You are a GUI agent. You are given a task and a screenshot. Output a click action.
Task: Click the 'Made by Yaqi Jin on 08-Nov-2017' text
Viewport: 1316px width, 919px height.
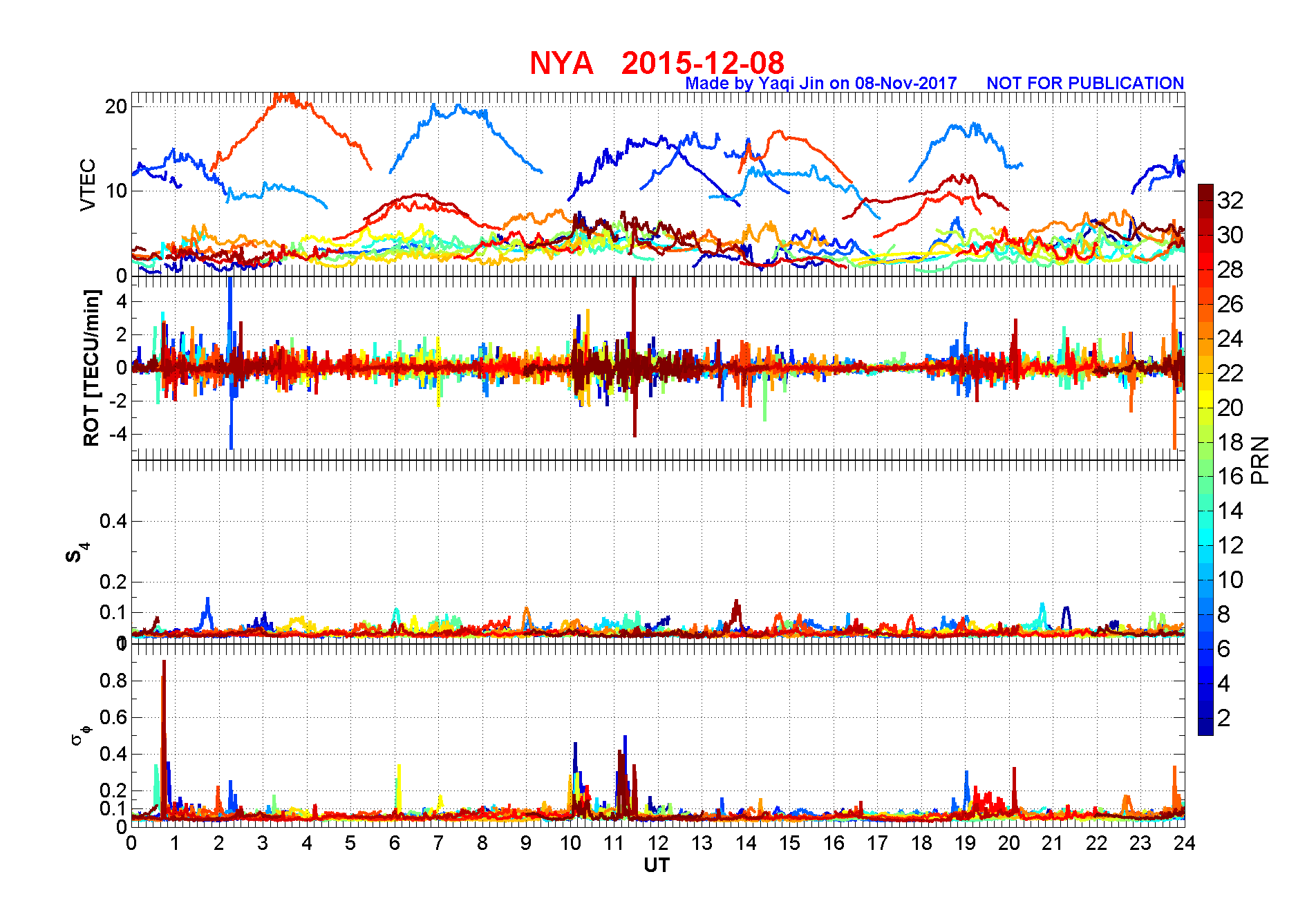coord(821,84)
